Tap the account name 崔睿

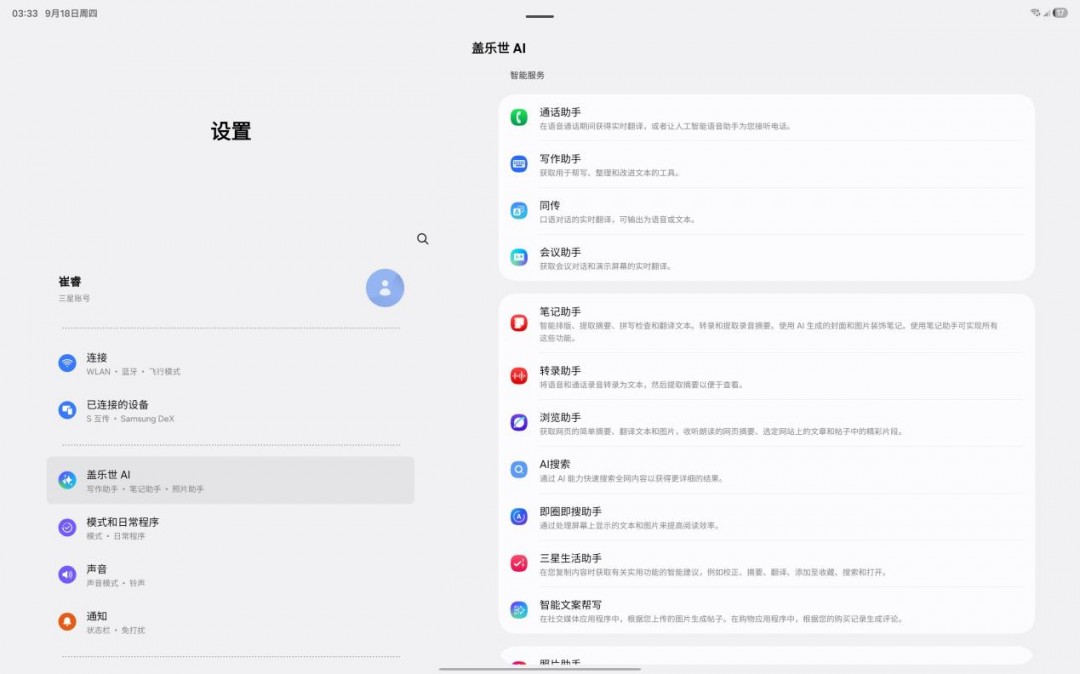[70, 282]
